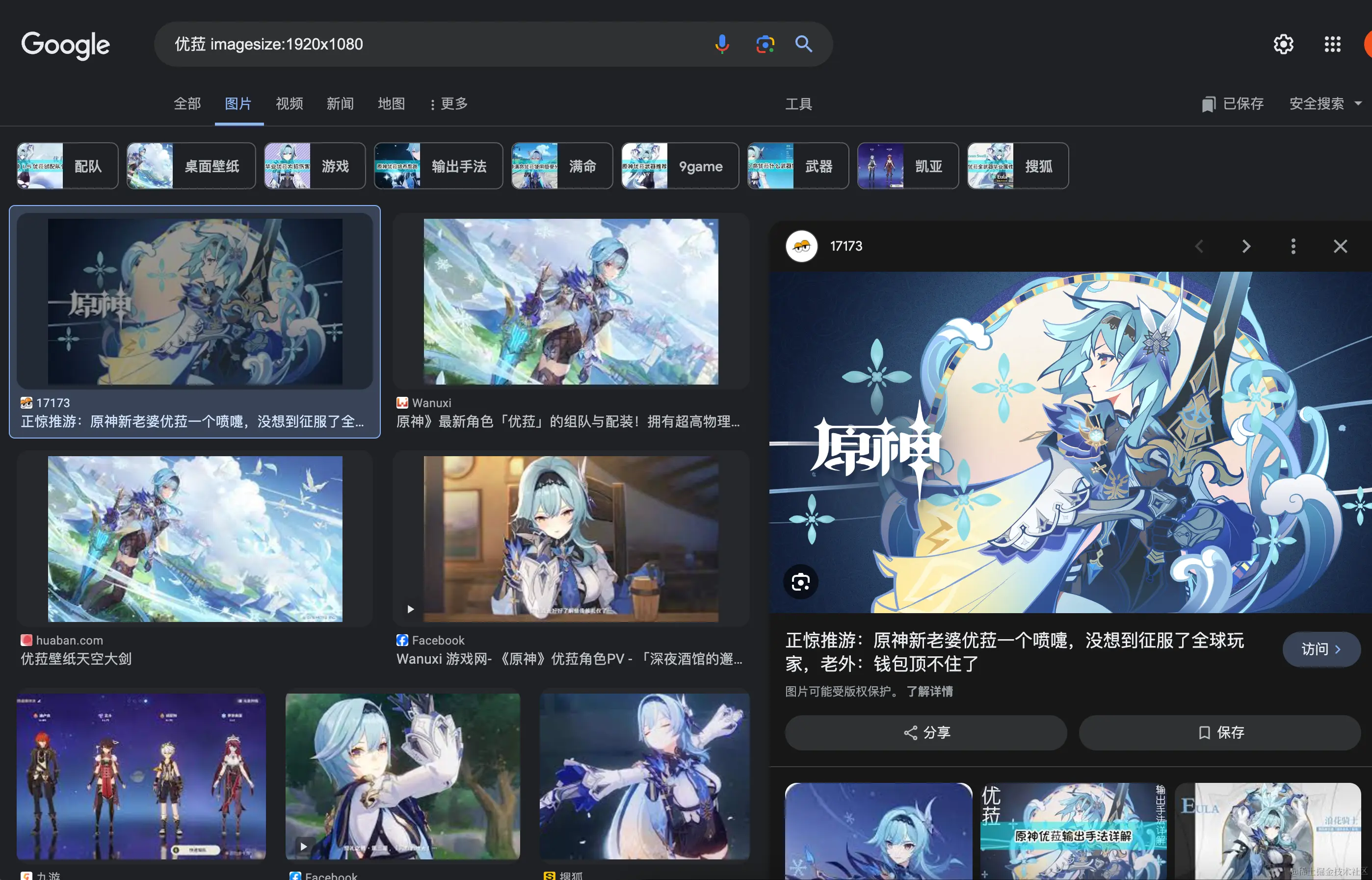Open quick settings gear icon

(1283, 44)
